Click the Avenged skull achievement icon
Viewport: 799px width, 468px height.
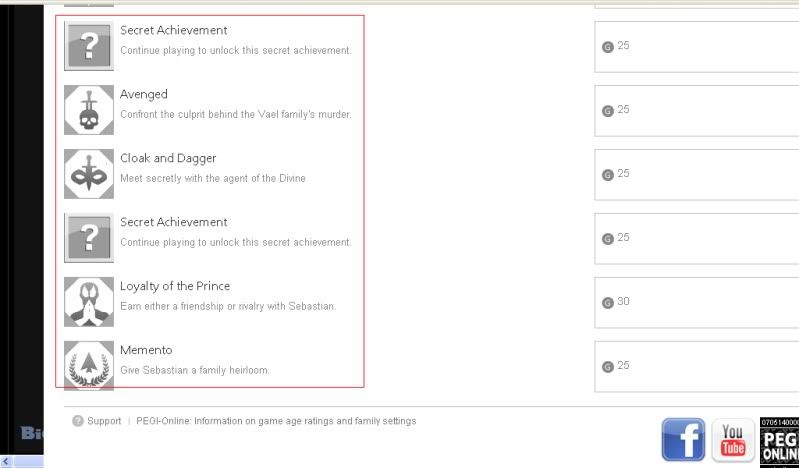tap(89, 110)
